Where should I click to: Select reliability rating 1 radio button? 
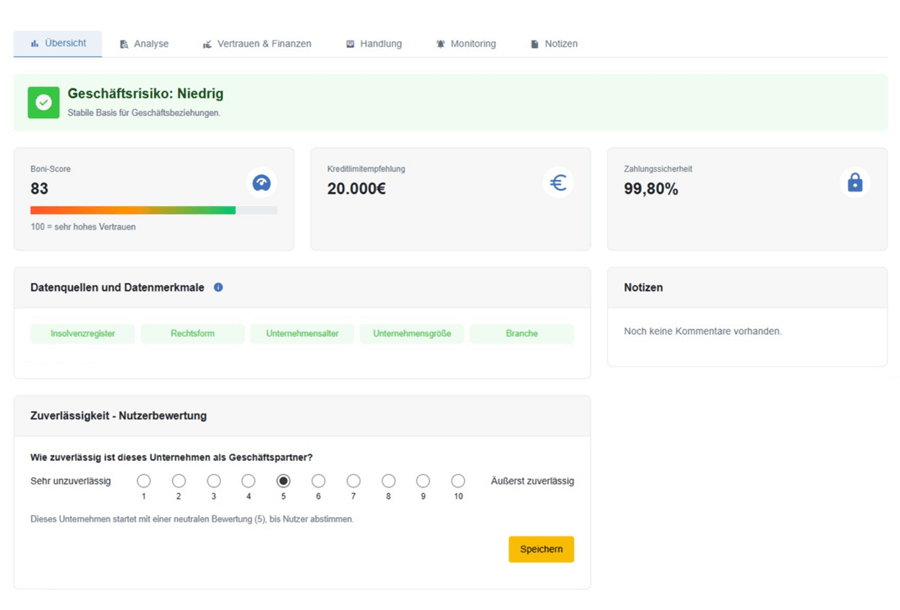click(x=144, y=481)
